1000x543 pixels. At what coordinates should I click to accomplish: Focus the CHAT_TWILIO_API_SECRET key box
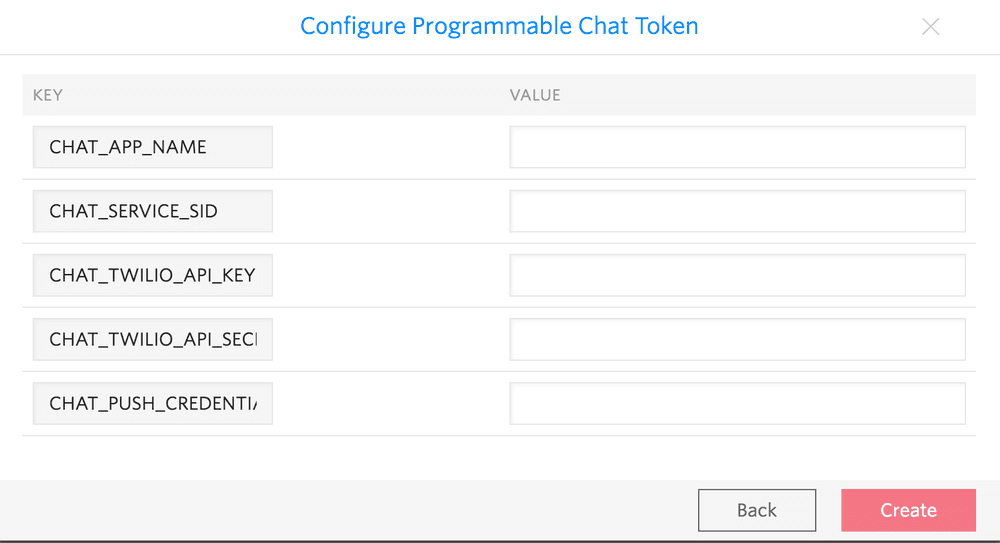(152, 339)
